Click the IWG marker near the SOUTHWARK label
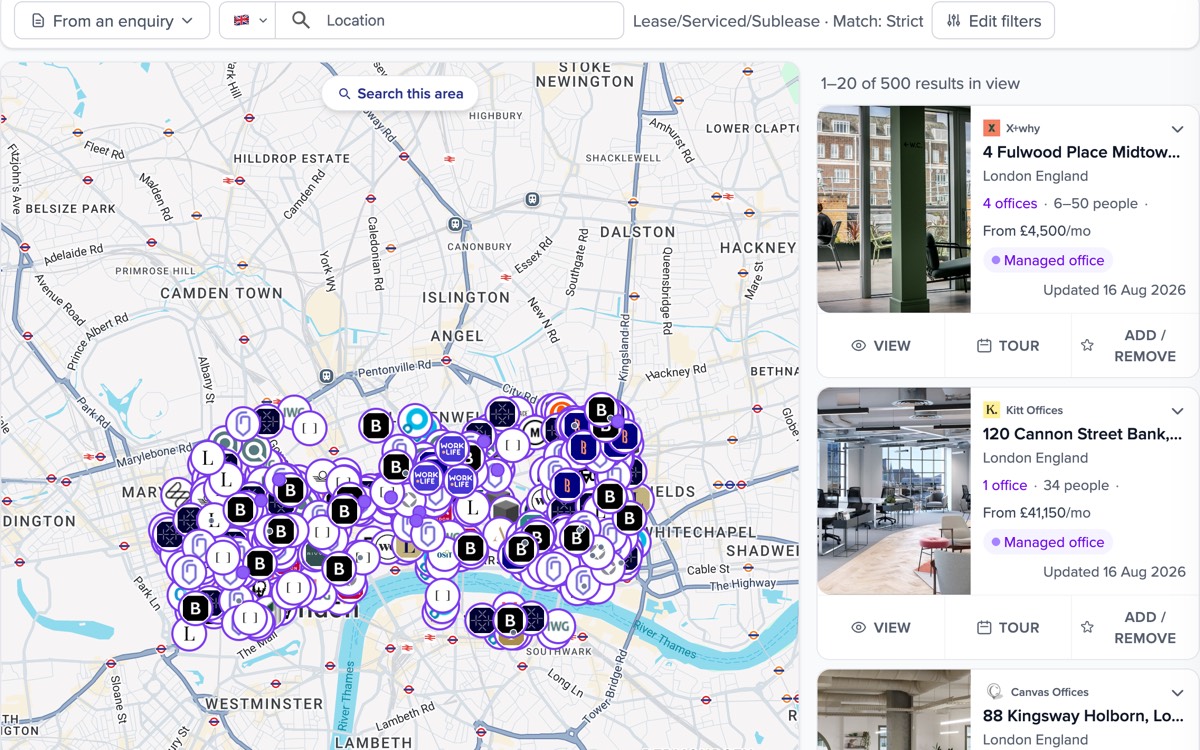Screen dimensions: 1200x750 (557, 627)
